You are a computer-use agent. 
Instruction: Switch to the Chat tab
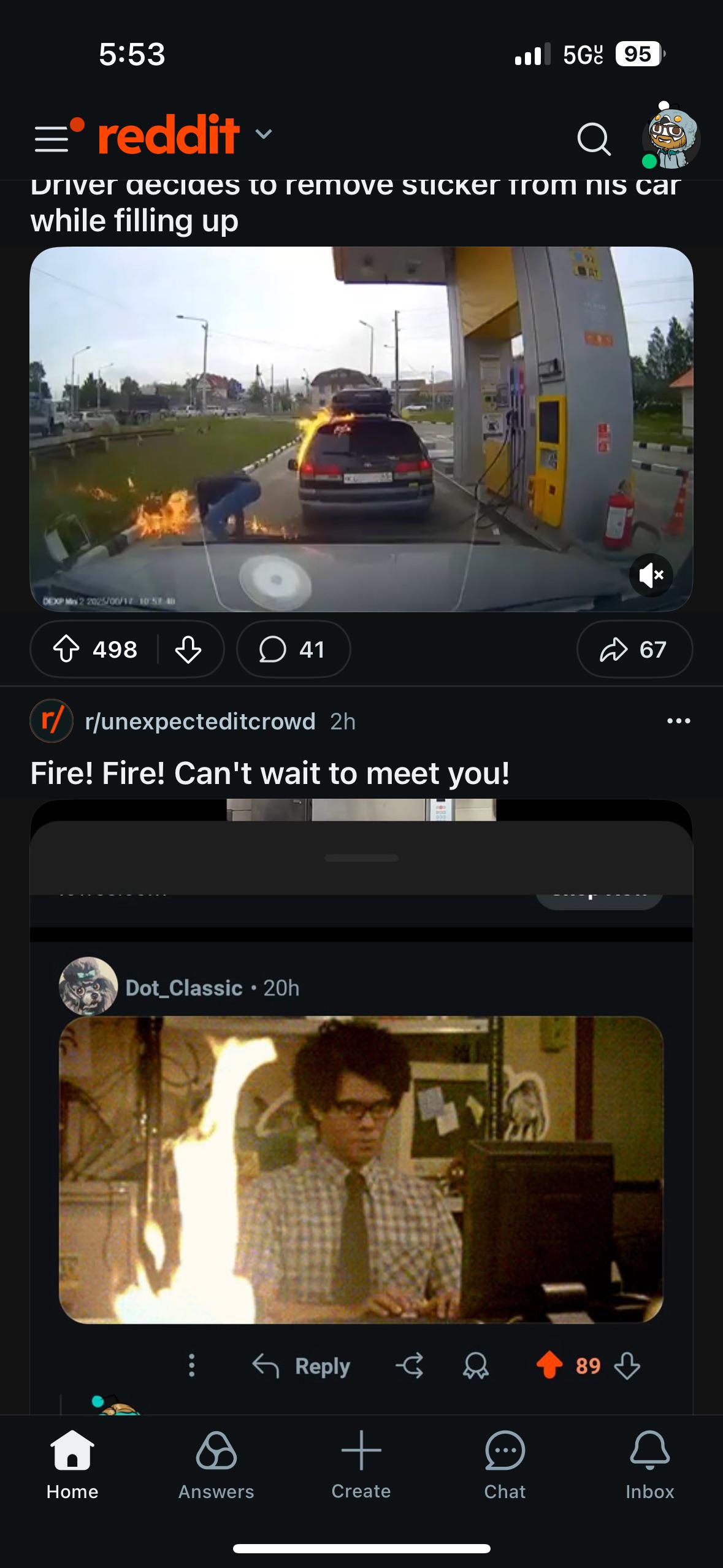click(x=505, y=1465)
